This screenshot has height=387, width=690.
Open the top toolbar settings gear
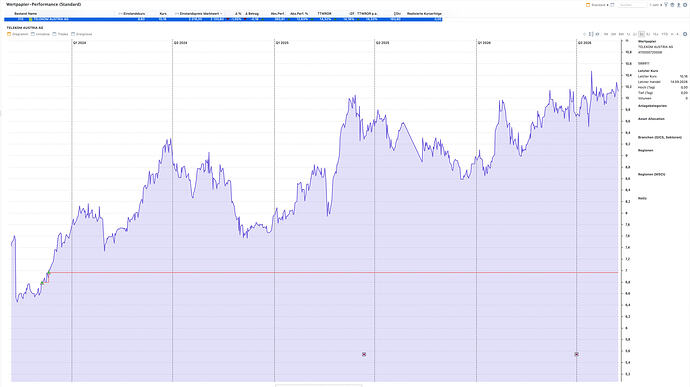click(685, 5)
